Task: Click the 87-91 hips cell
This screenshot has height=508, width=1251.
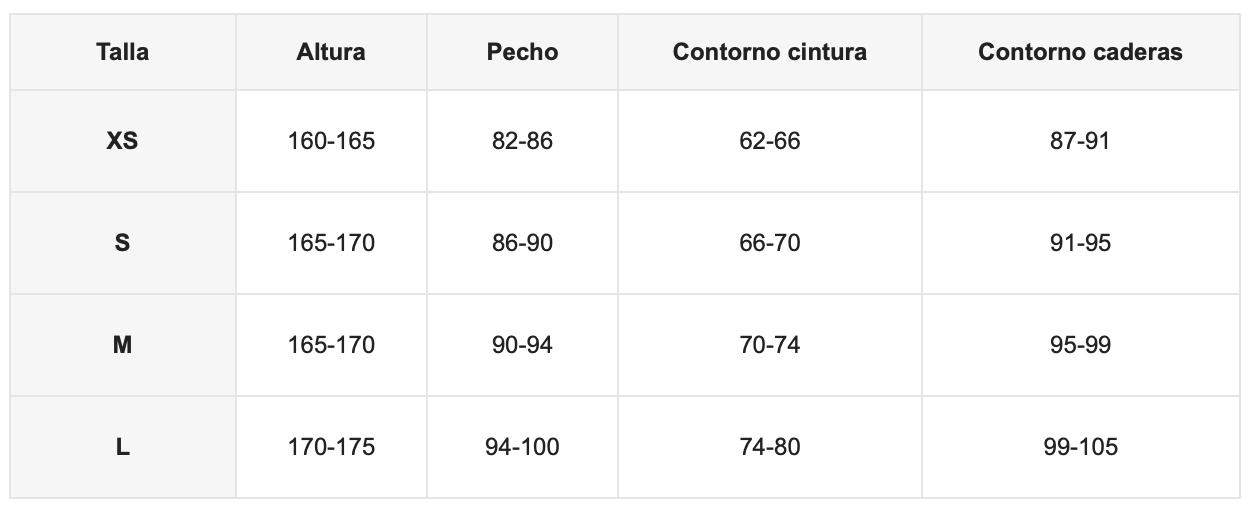Action: (1081, 141)
